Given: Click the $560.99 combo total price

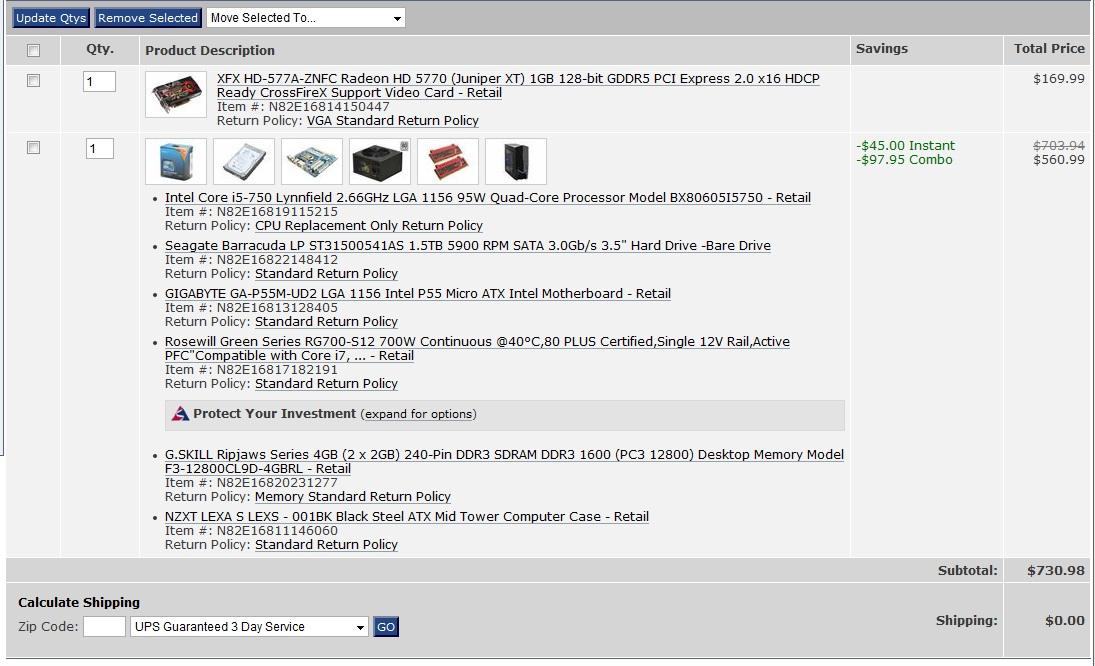Looking at the screenshot, I should pos(1059,160).
